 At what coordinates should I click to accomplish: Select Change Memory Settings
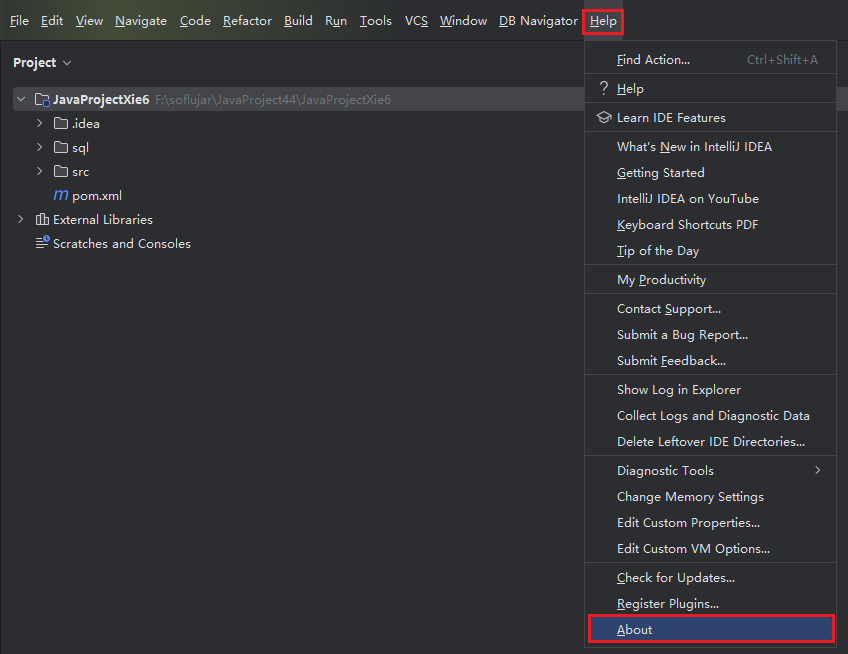coord(710,497)
